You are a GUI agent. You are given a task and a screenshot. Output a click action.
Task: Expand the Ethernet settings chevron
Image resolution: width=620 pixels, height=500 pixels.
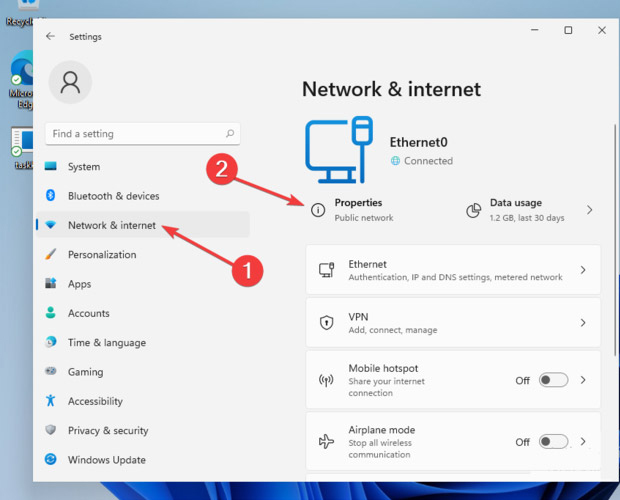coord(583,270)
